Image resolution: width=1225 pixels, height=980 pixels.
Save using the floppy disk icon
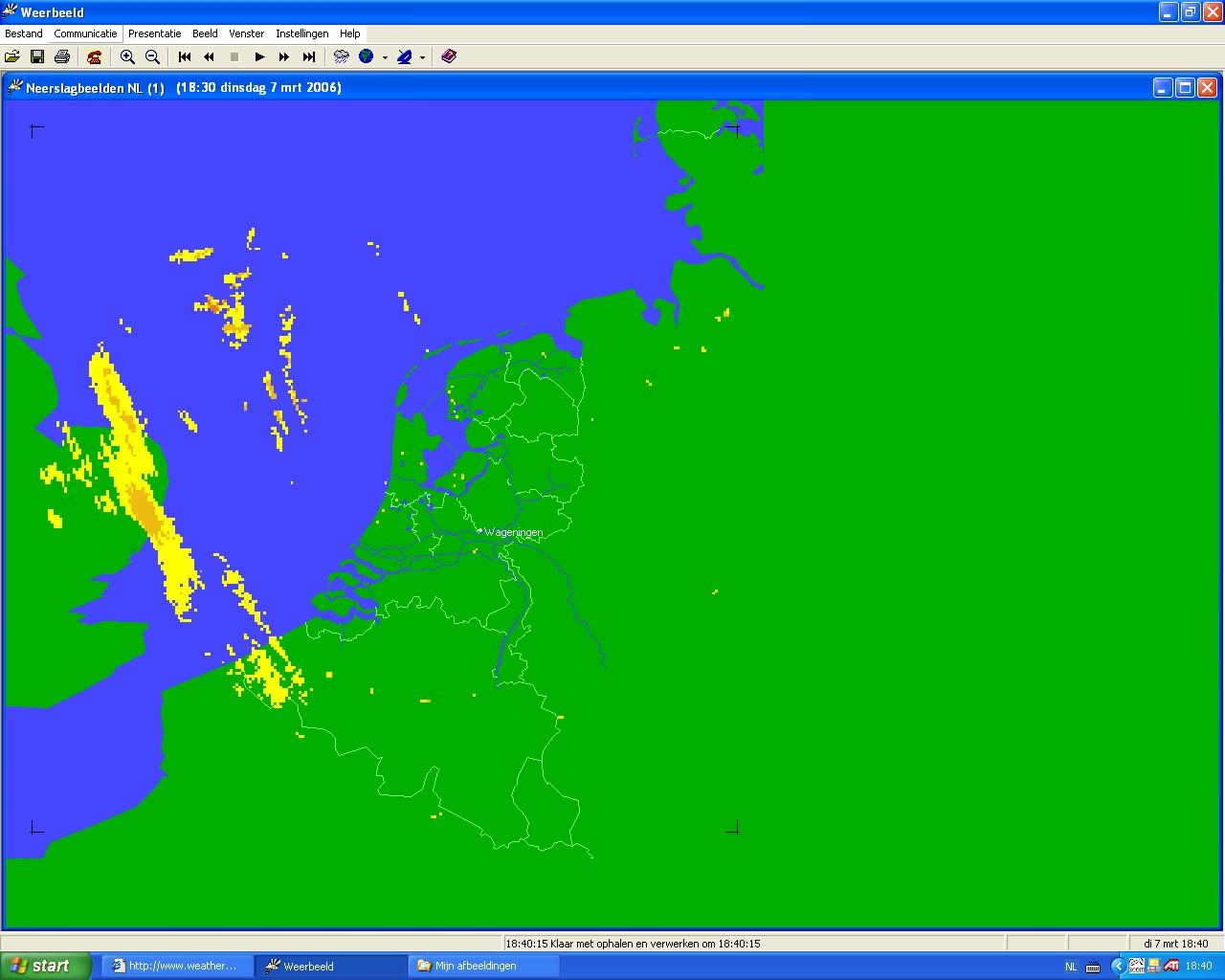tap(36, 57)
